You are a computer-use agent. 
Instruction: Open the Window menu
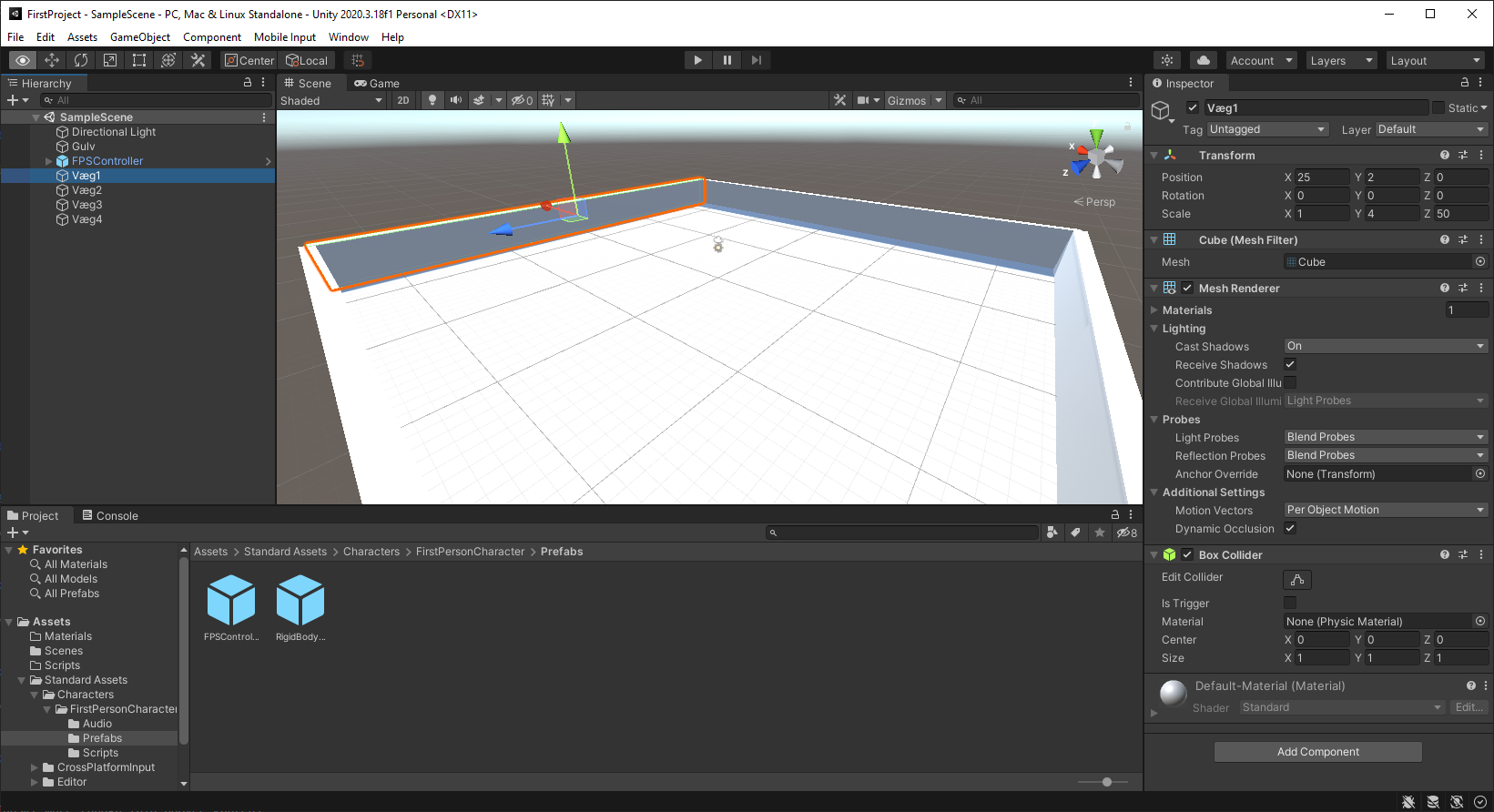[x=349, y=37]
